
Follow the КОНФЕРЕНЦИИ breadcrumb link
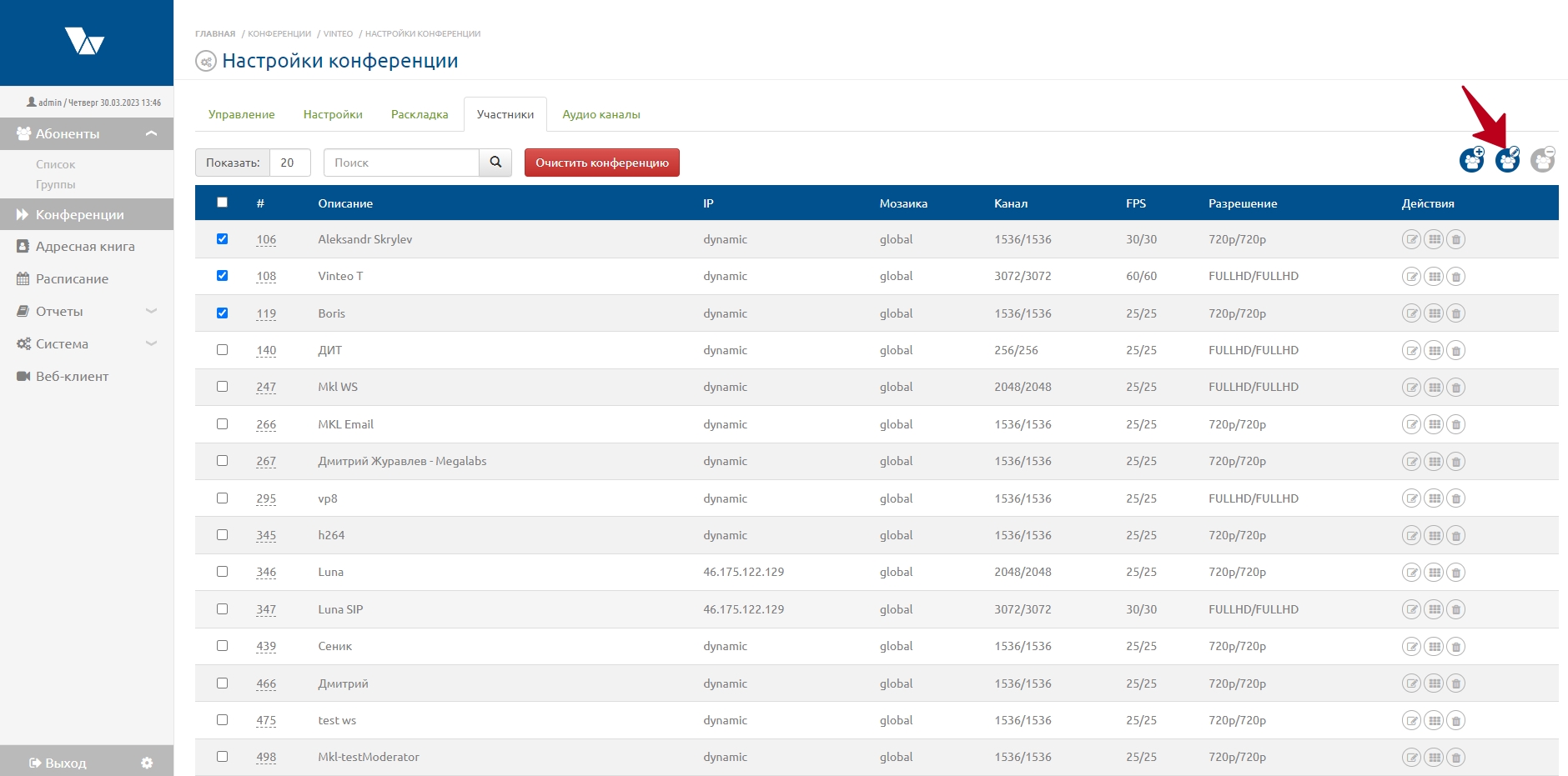(279, 34)
